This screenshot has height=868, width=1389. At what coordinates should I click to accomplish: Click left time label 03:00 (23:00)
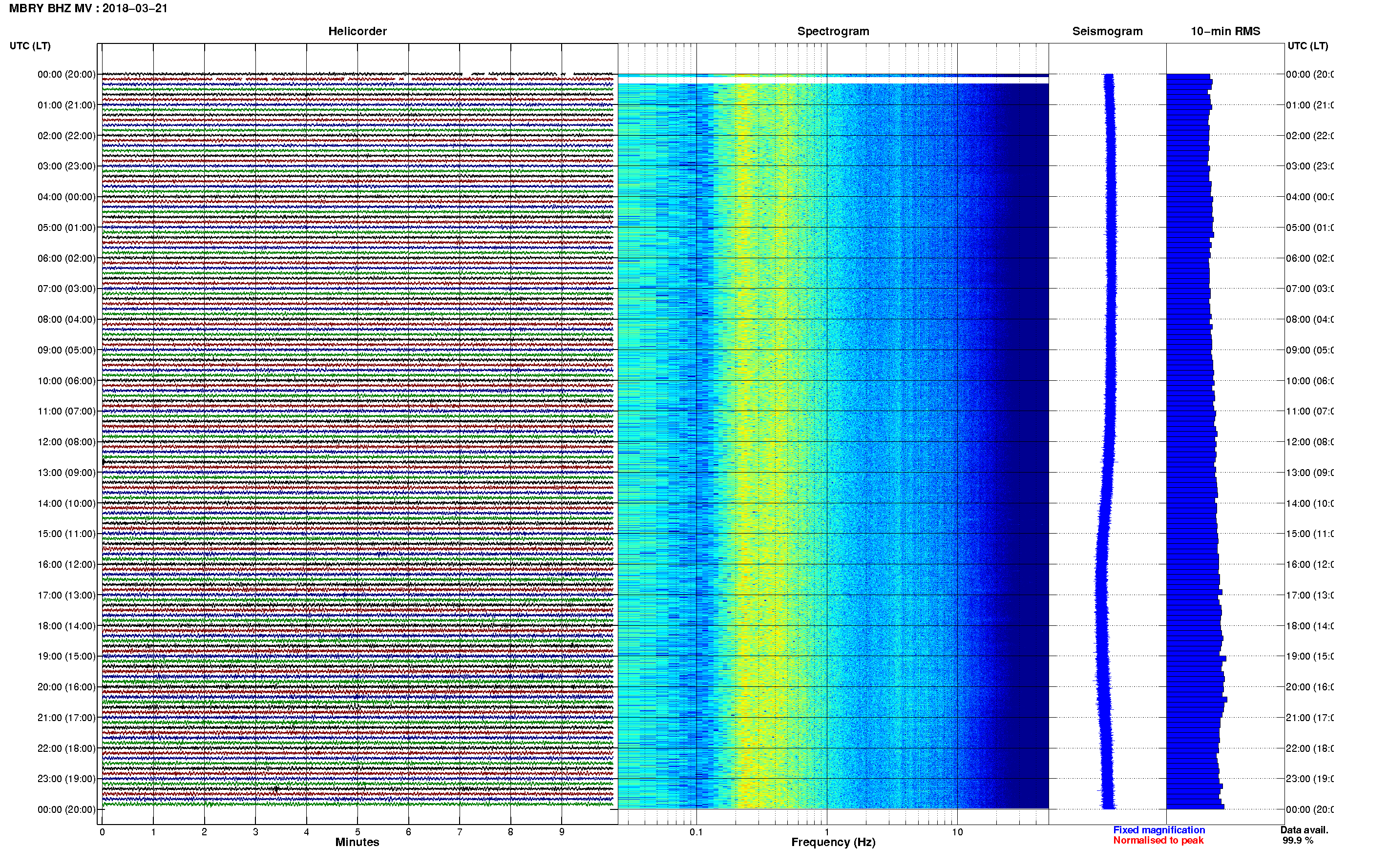coord(66,166)
